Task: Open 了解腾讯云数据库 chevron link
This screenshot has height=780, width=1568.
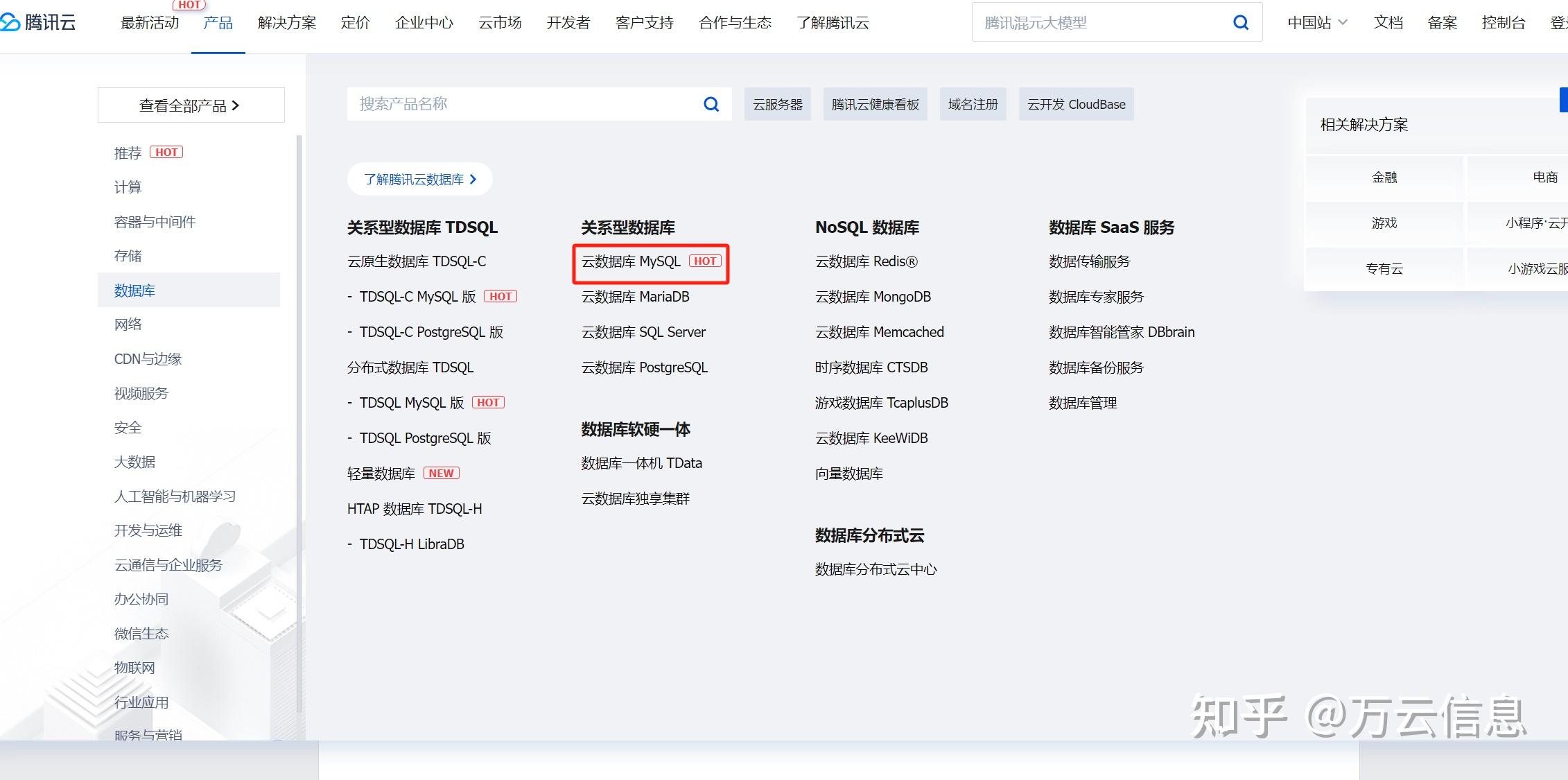Action: pyautogui.click(x=420, y=180)
